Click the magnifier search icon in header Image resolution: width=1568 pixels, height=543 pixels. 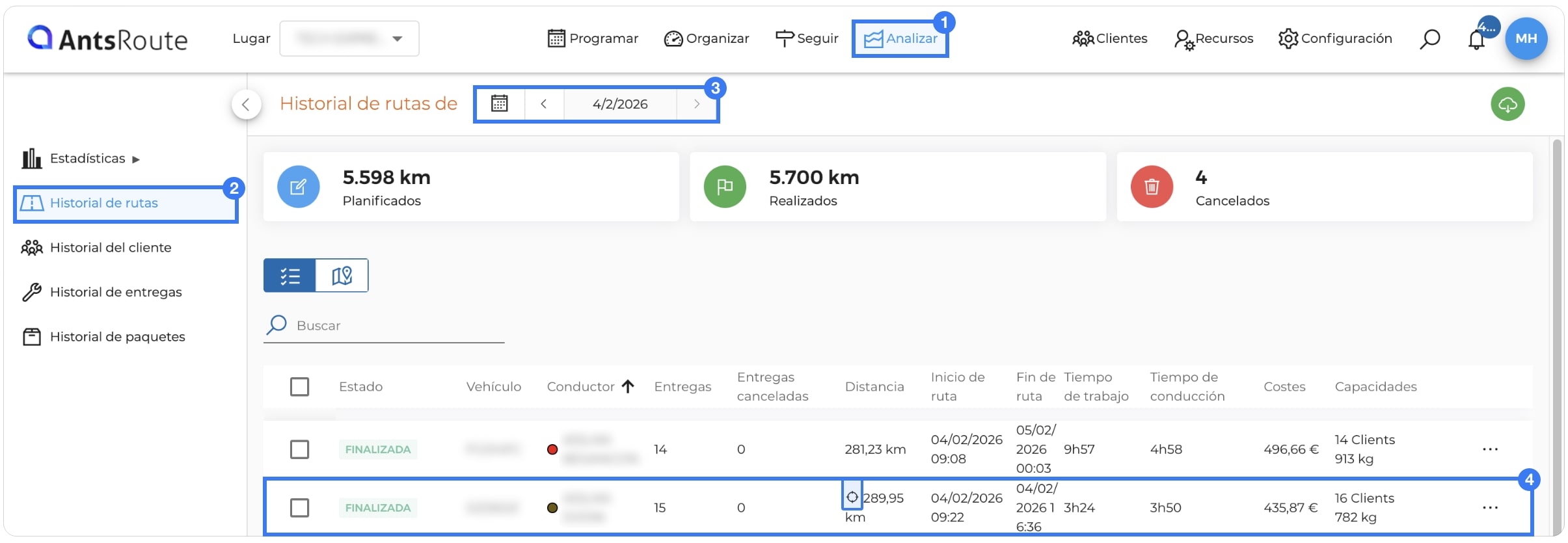[x=1429, y=39]
